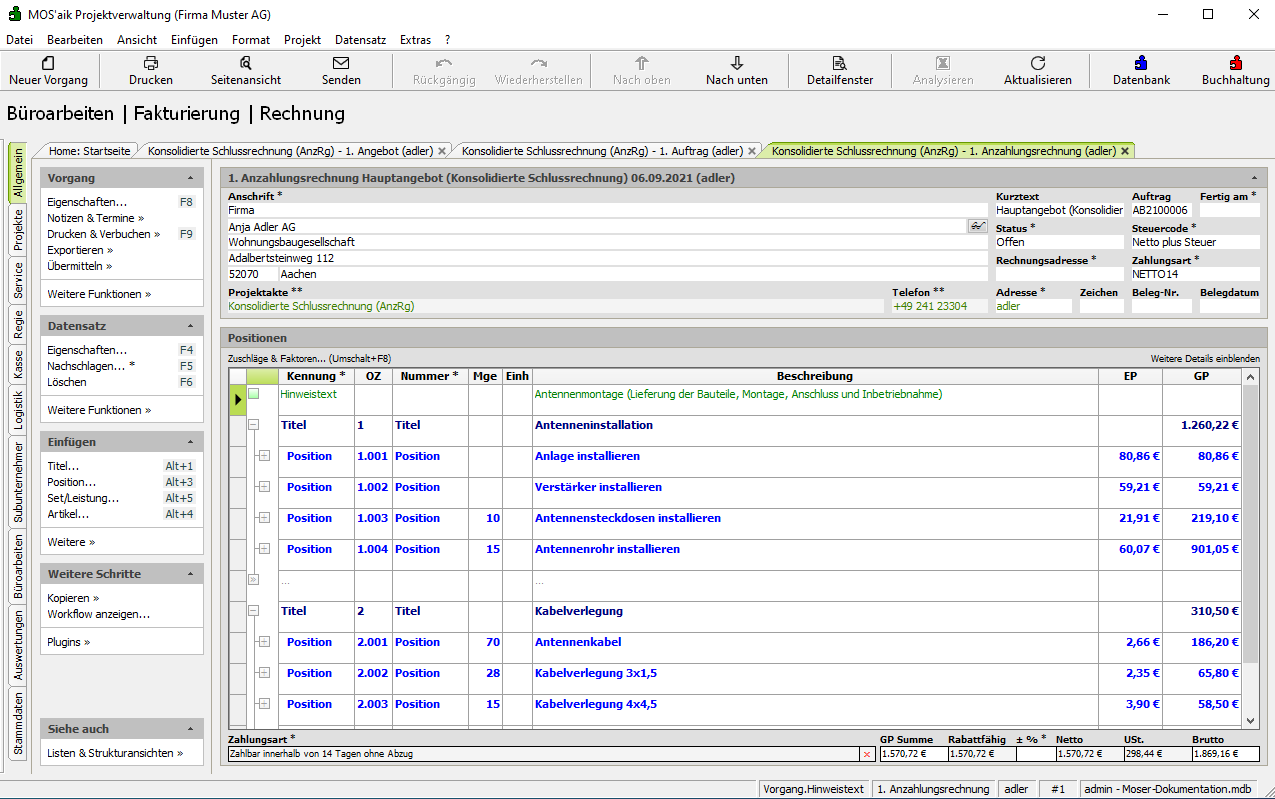Click Workflow anzeigen in Weitere Schritte
The width and height of the screenshot is (1275, 799).
click(x=98, y=614)
